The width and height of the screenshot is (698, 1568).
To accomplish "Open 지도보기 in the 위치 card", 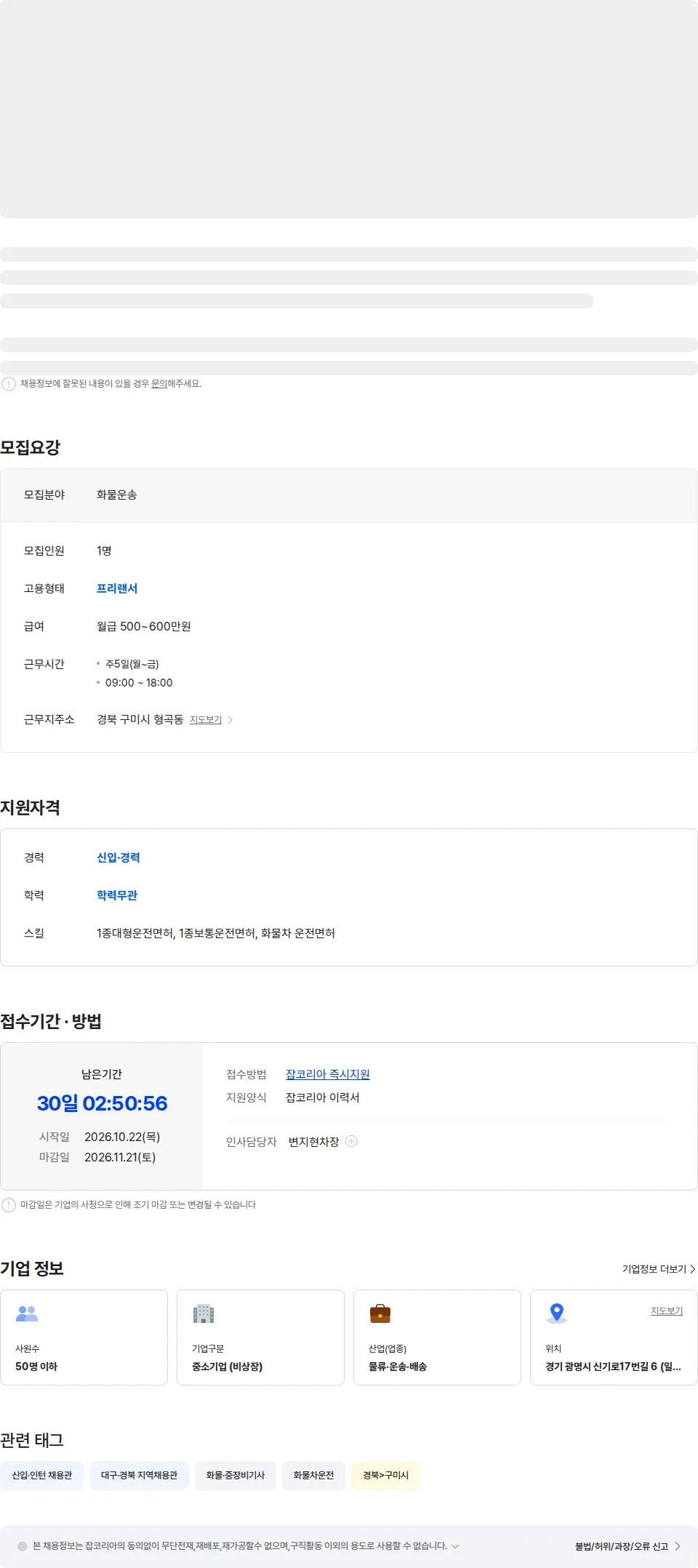I will [x=667, y=1311].
